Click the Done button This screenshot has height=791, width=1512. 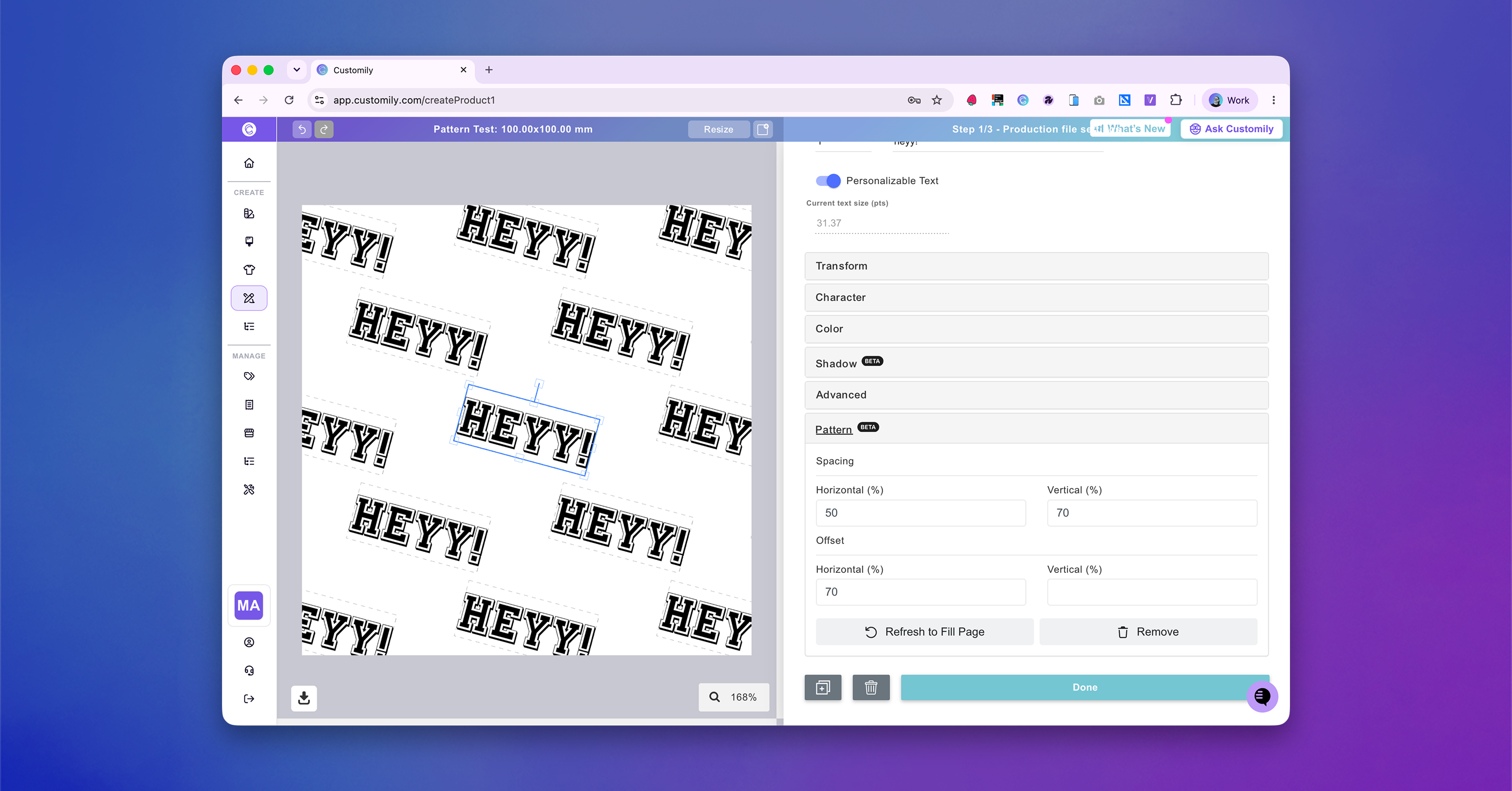[1085, 687]
